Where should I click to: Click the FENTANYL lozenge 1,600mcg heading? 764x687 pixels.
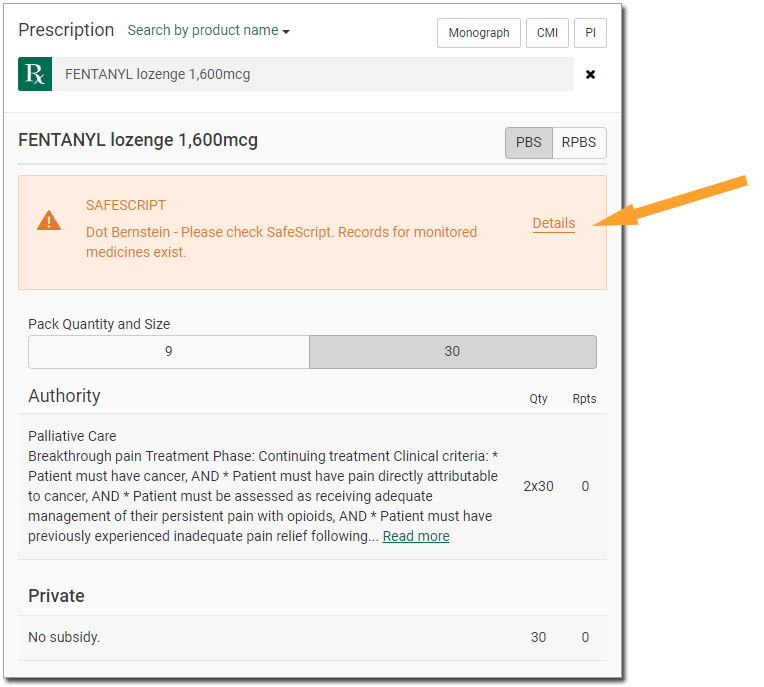(138, 140)
